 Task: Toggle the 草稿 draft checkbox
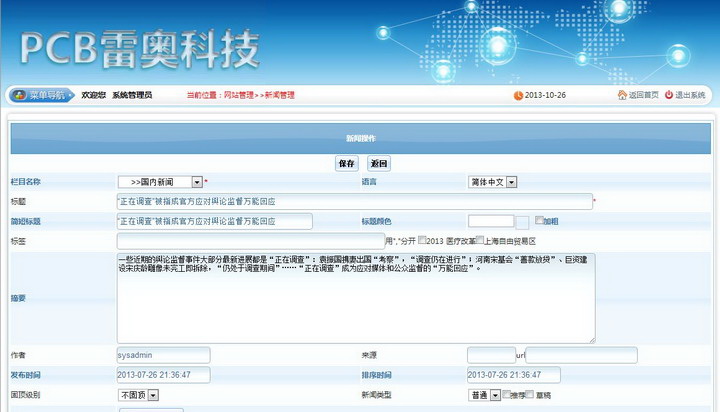tap(529, 394)
